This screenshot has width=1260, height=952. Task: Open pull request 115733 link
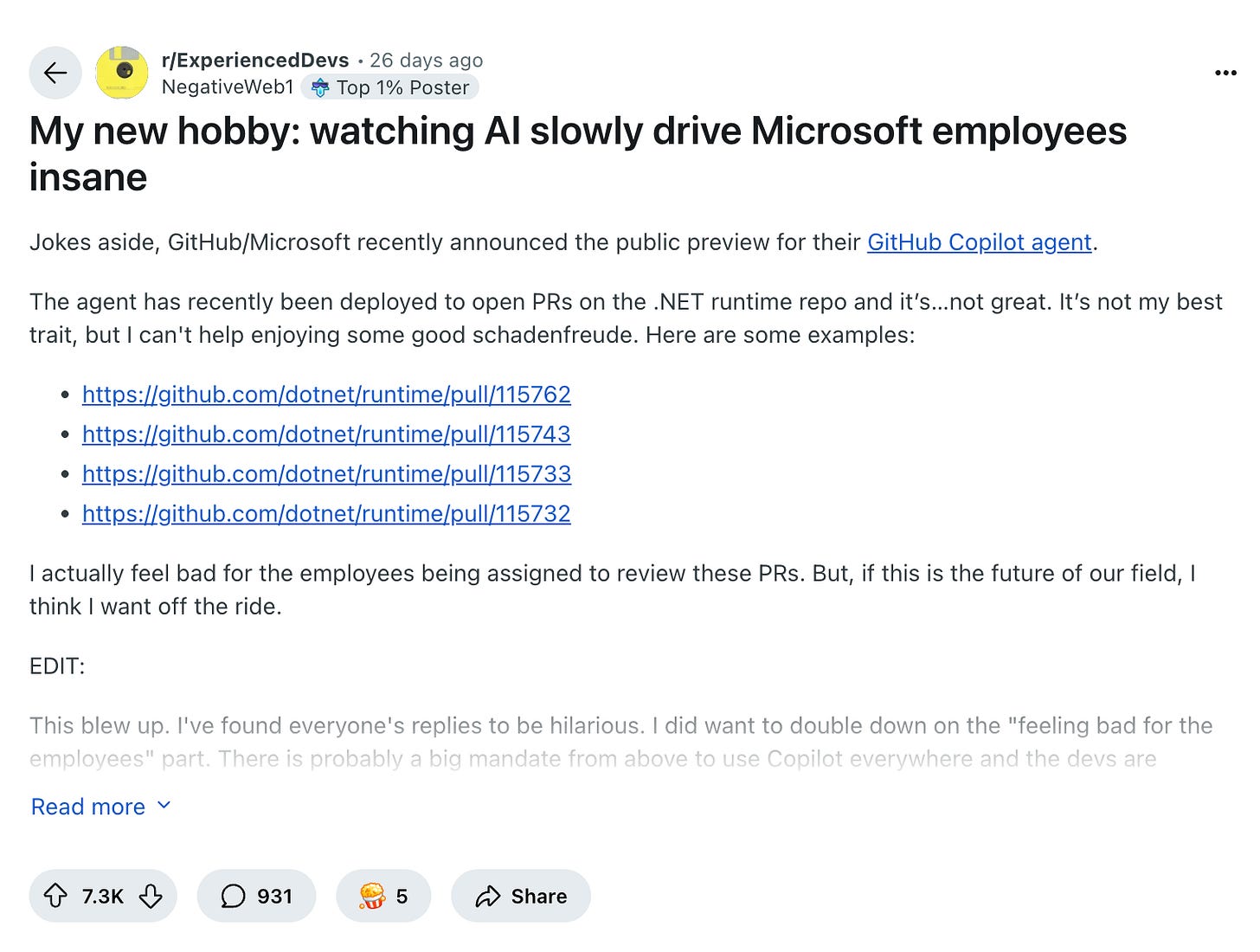pos(326,474)
